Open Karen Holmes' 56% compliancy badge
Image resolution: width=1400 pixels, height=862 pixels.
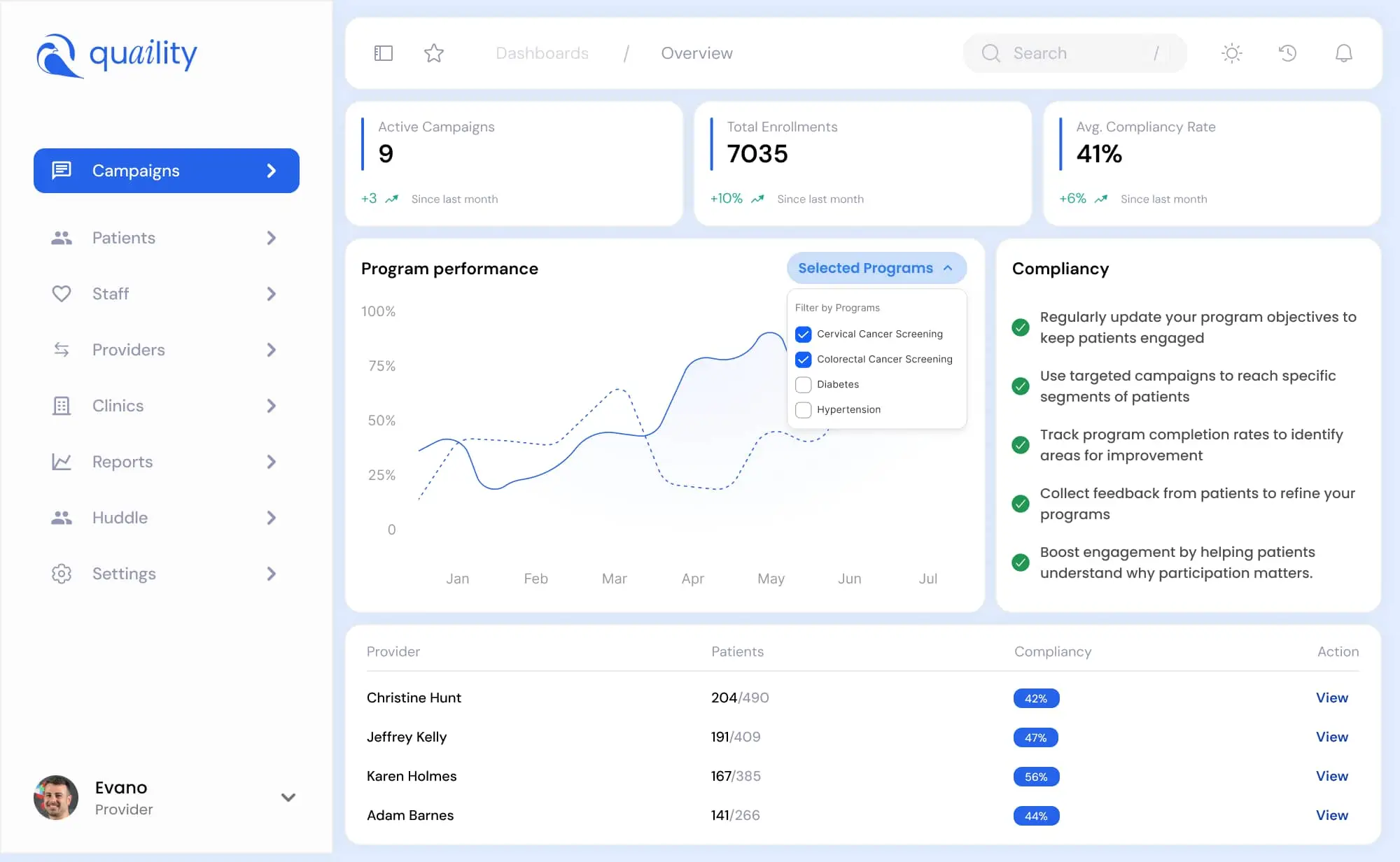click(1036, 777)
